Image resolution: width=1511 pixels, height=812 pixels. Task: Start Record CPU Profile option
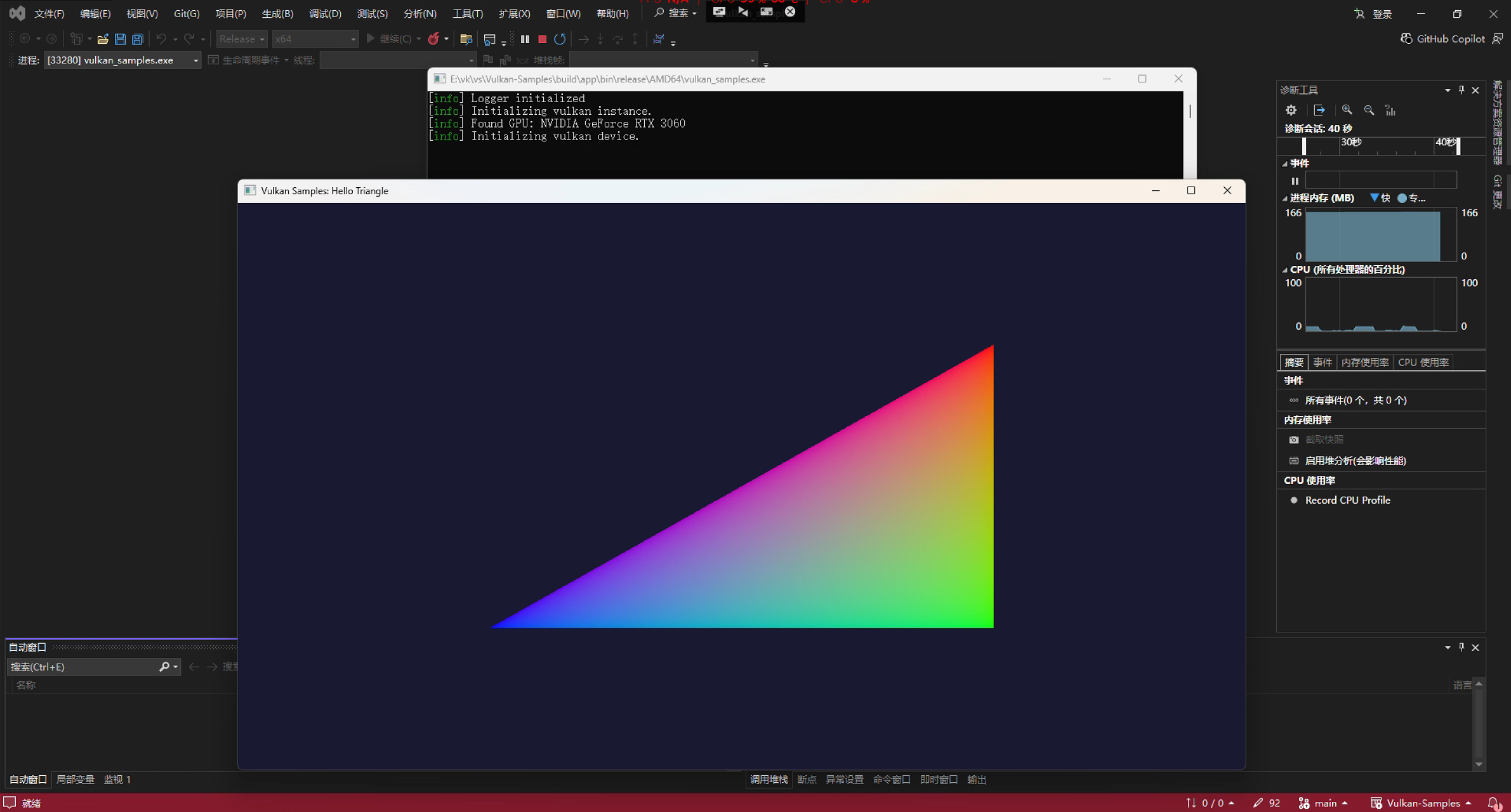pos(1347,500)
